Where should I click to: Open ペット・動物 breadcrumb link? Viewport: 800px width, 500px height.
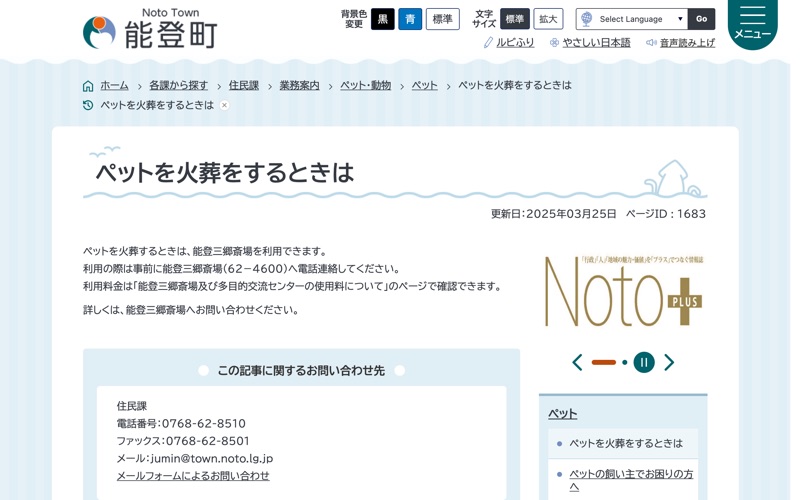[x=365, y=86]
